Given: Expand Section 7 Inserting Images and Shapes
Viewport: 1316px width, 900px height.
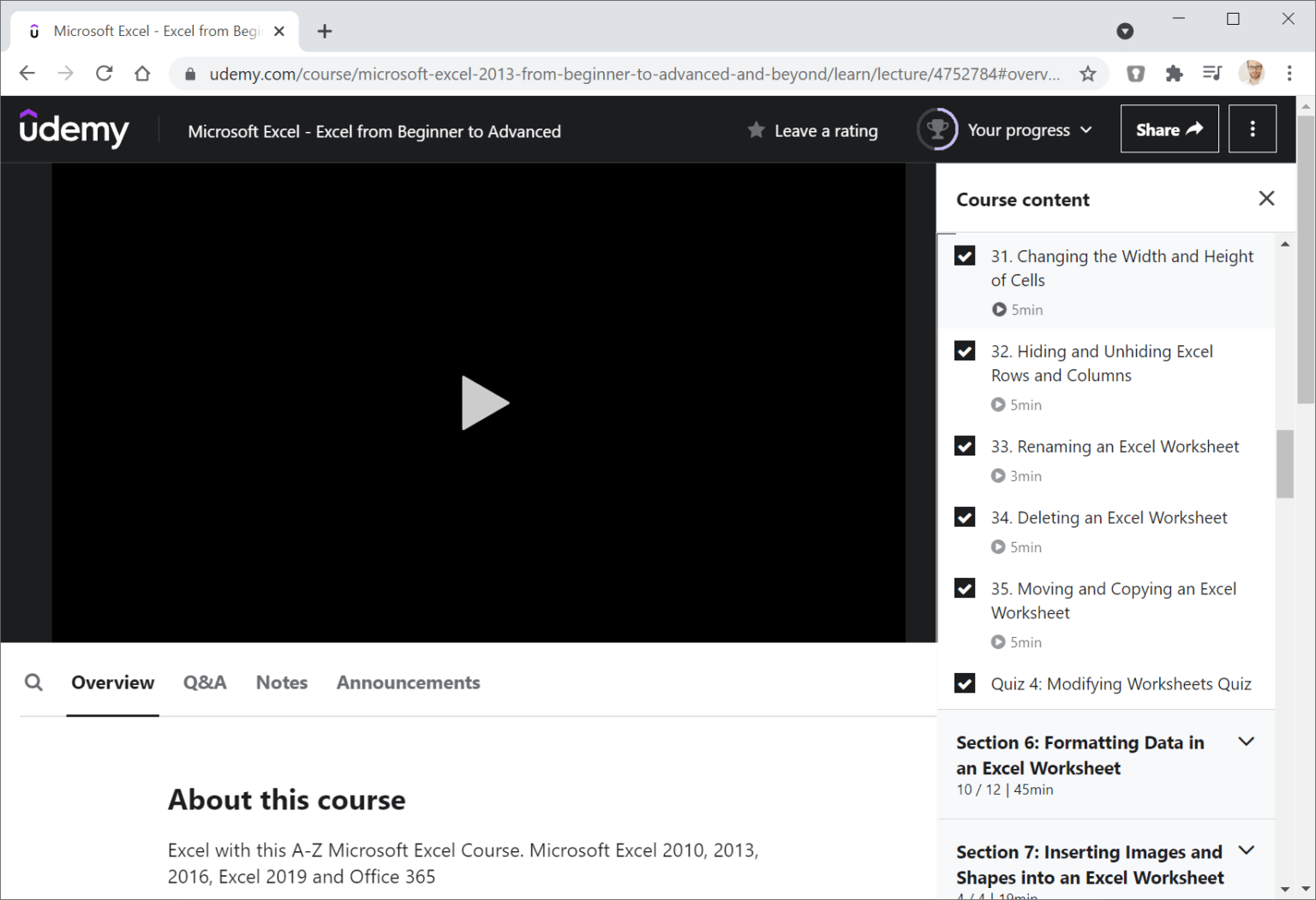Looking at the screenshot, I should [x=1246, y=850].
